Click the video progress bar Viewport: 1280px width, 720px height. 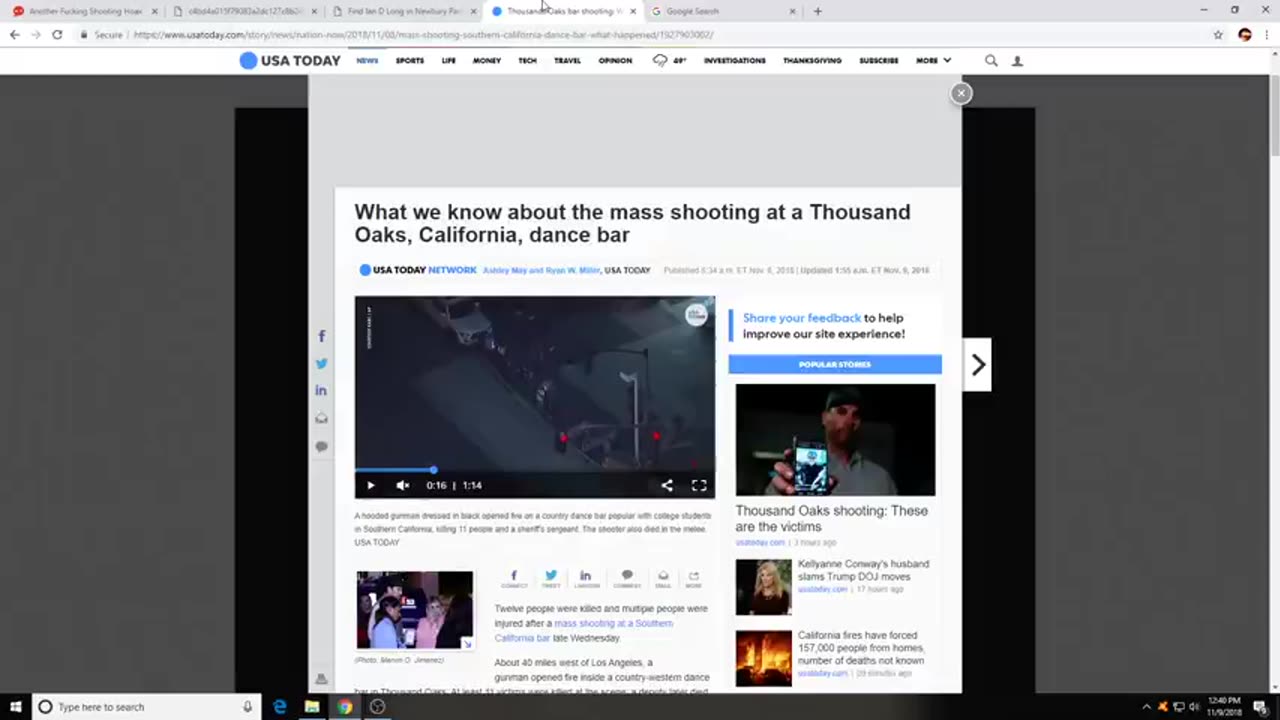pos(535,469)
